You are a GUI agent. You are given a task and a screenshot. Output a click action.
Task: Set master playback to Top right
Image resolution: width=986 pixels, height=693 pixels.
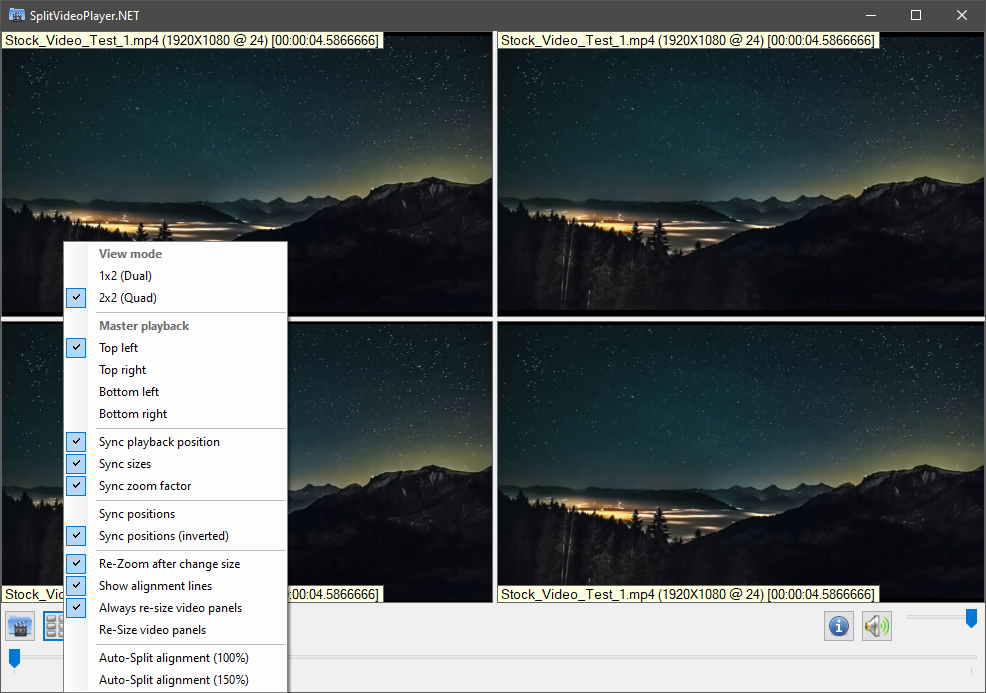[x=122, y=370]
